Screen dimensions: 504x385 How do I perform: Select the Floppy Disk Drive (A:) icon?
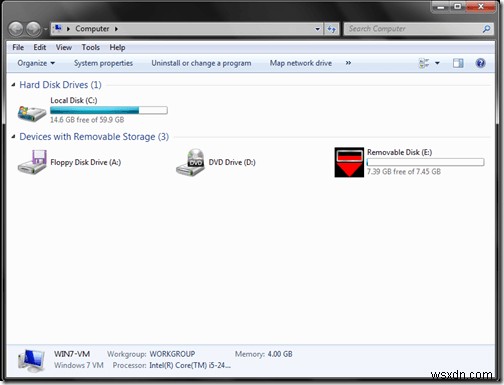click(32, 162)
